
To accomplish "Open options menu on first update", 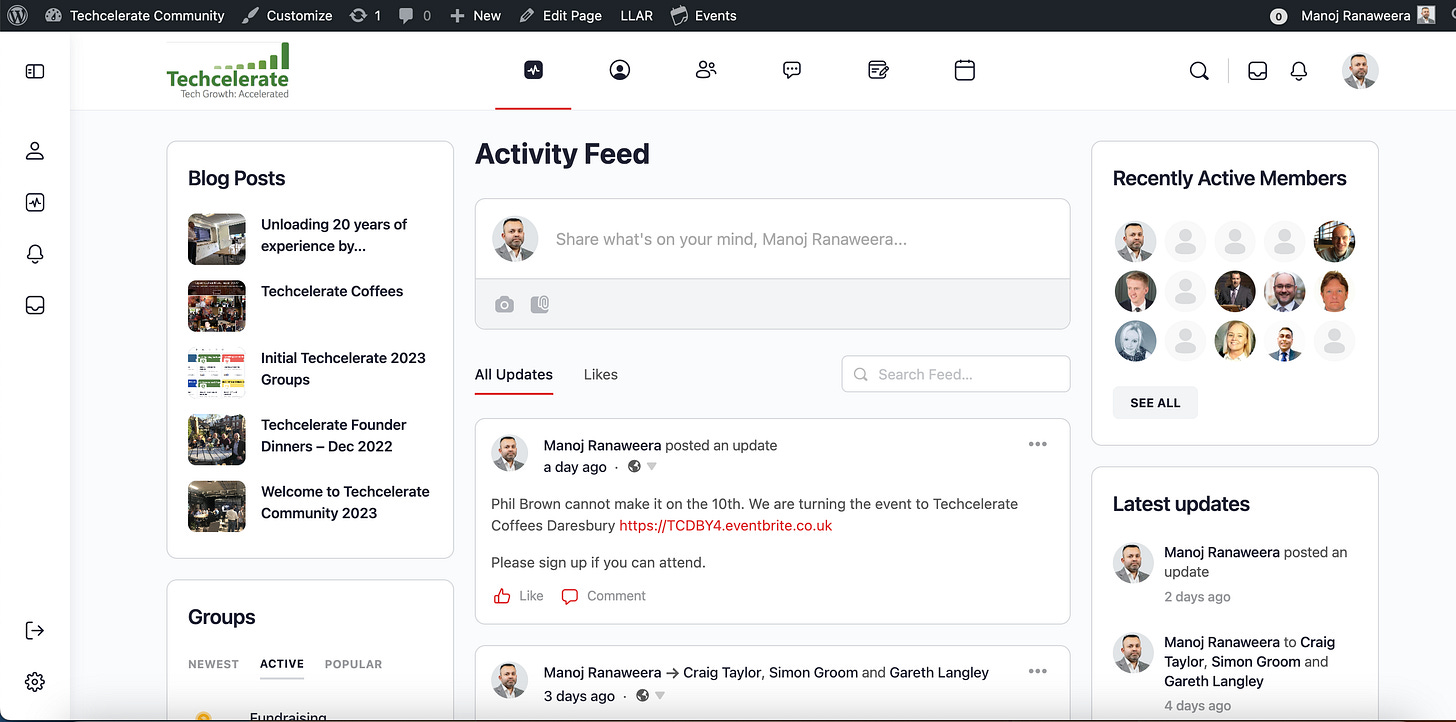I will tap(1038, 445).
